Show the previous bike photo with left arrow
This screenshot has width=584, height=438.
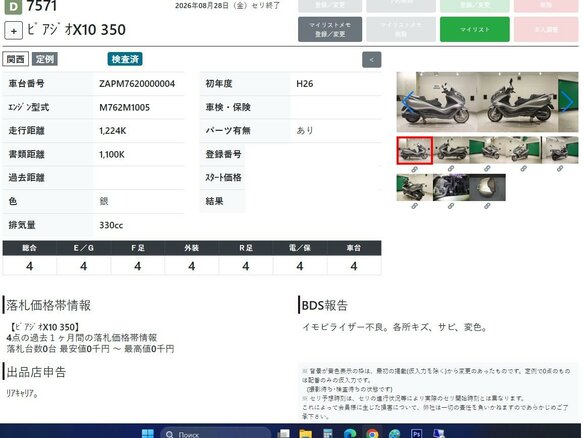[408, 101]
